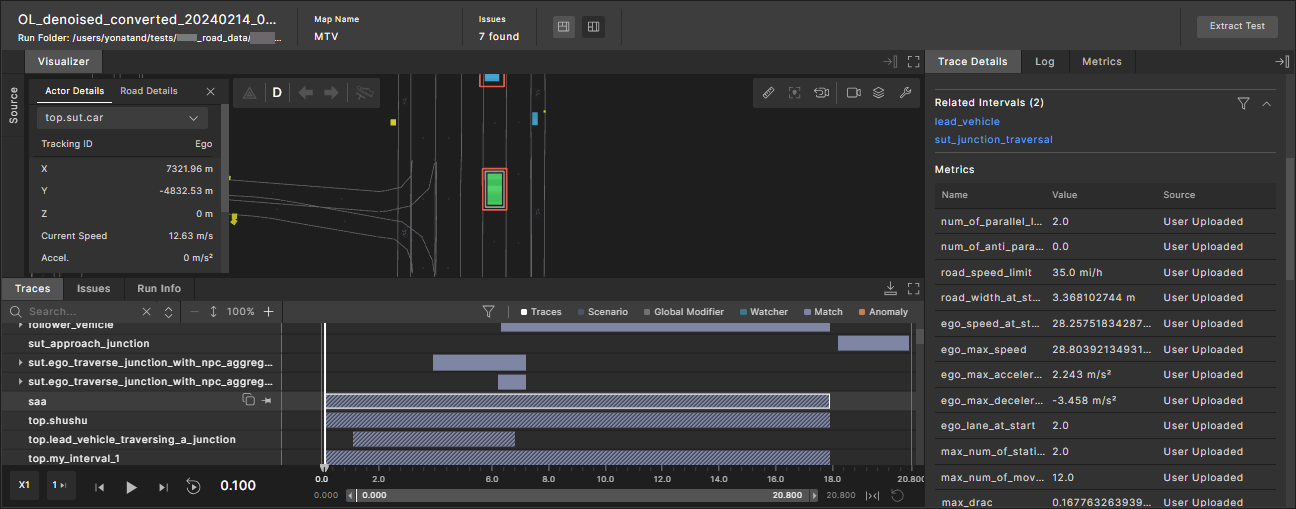The image size is (1296, 509).
Task: Toggle the Scenario legend filter
Action: pos(603,312)
